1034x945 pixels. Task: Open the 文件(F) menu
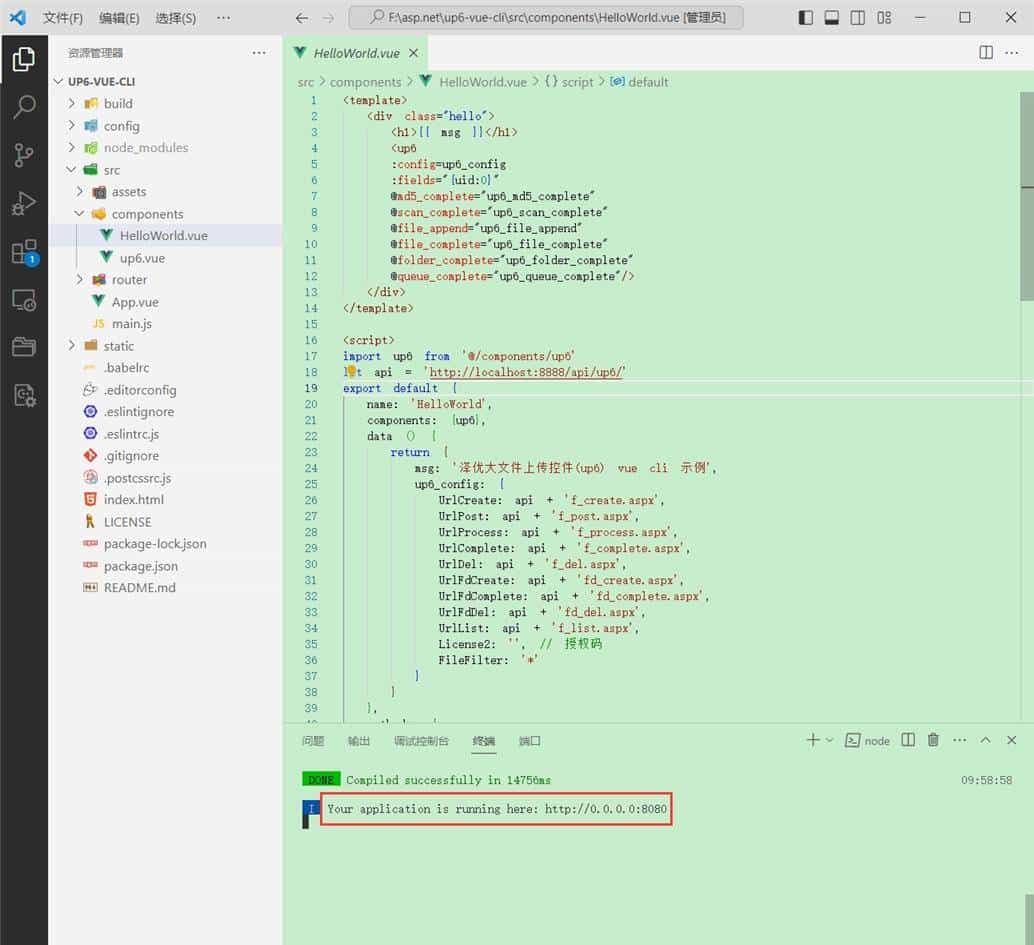(62, 18)
